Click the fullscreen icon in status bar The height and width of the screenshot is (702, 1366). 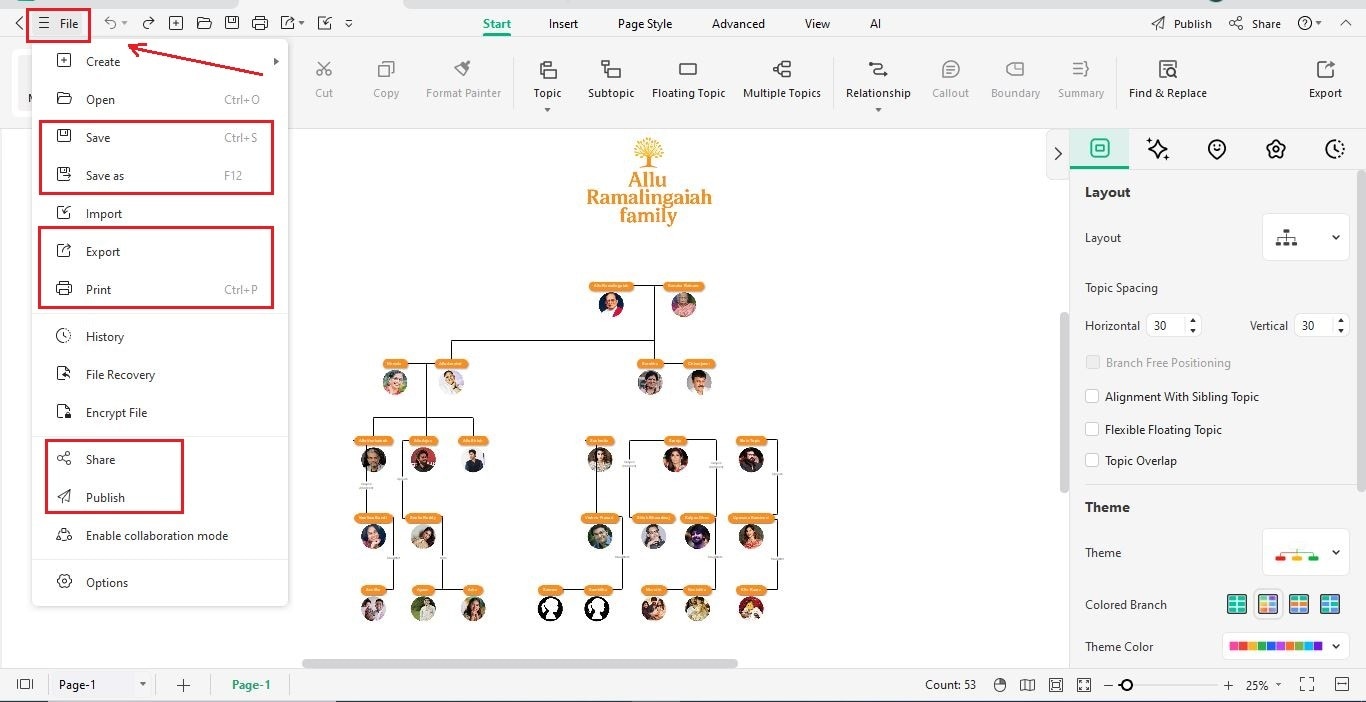(x=1306, y=684)
